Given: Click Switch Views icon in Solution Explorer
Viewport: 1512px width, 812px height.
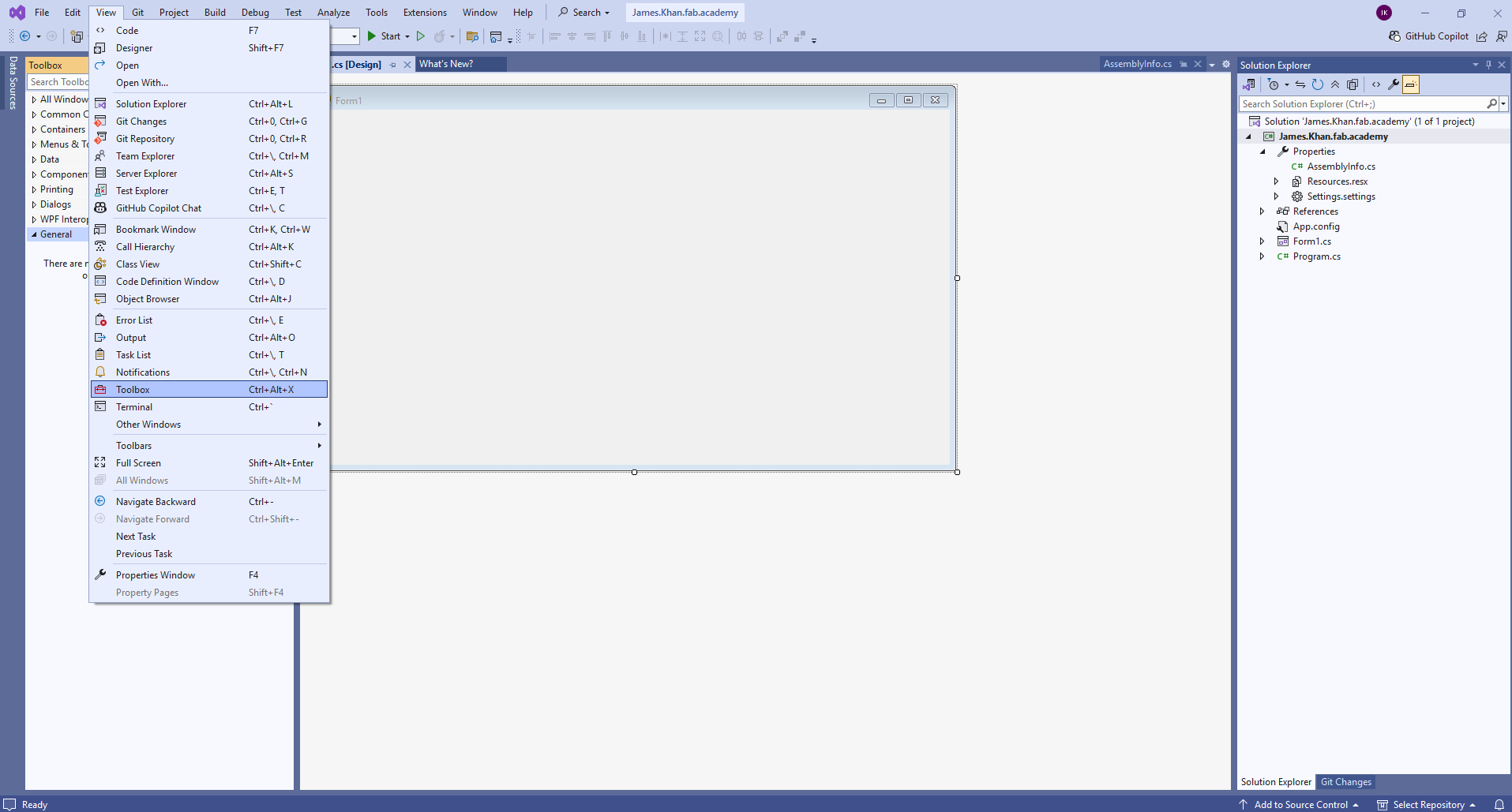Looking at the screenshot, I should [1249, 84].
